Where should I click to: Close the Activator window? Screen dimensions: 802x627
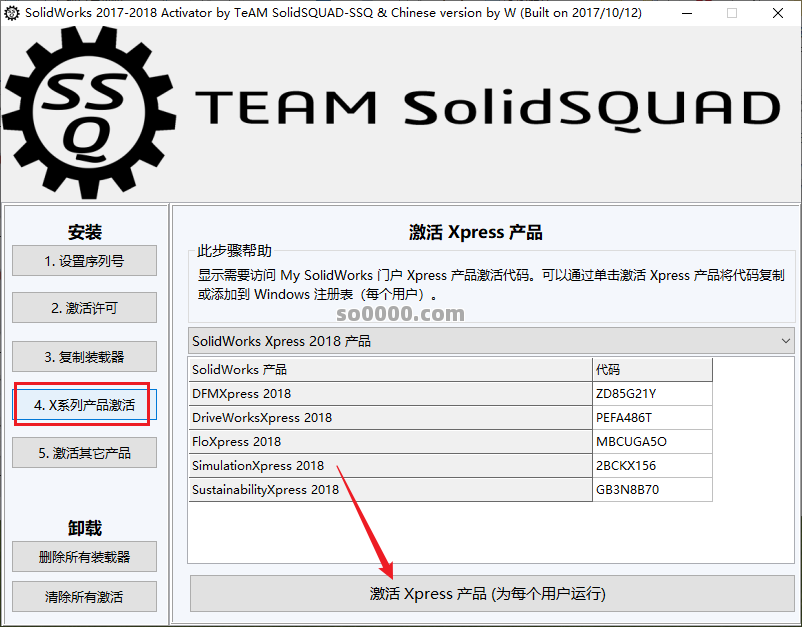tap(777, 13)
